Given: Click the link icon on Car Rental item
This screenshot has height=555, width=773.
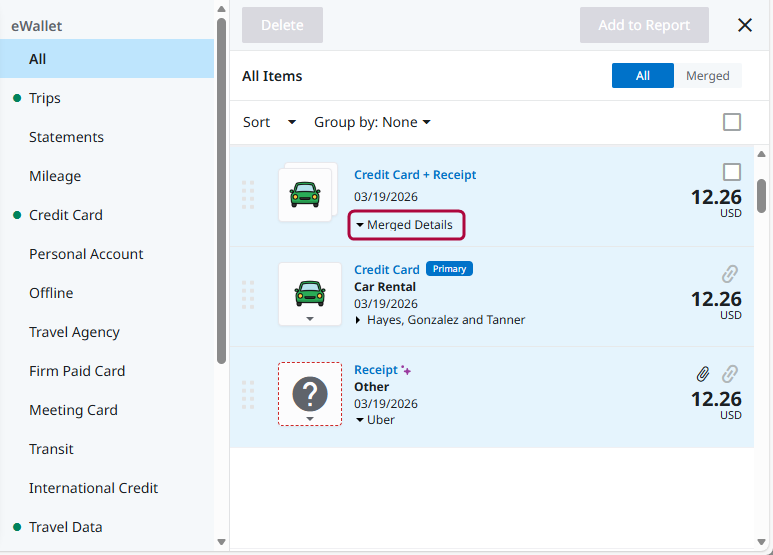Looking at the screenshot, I should pyautogui.click(x=730, y=273).
